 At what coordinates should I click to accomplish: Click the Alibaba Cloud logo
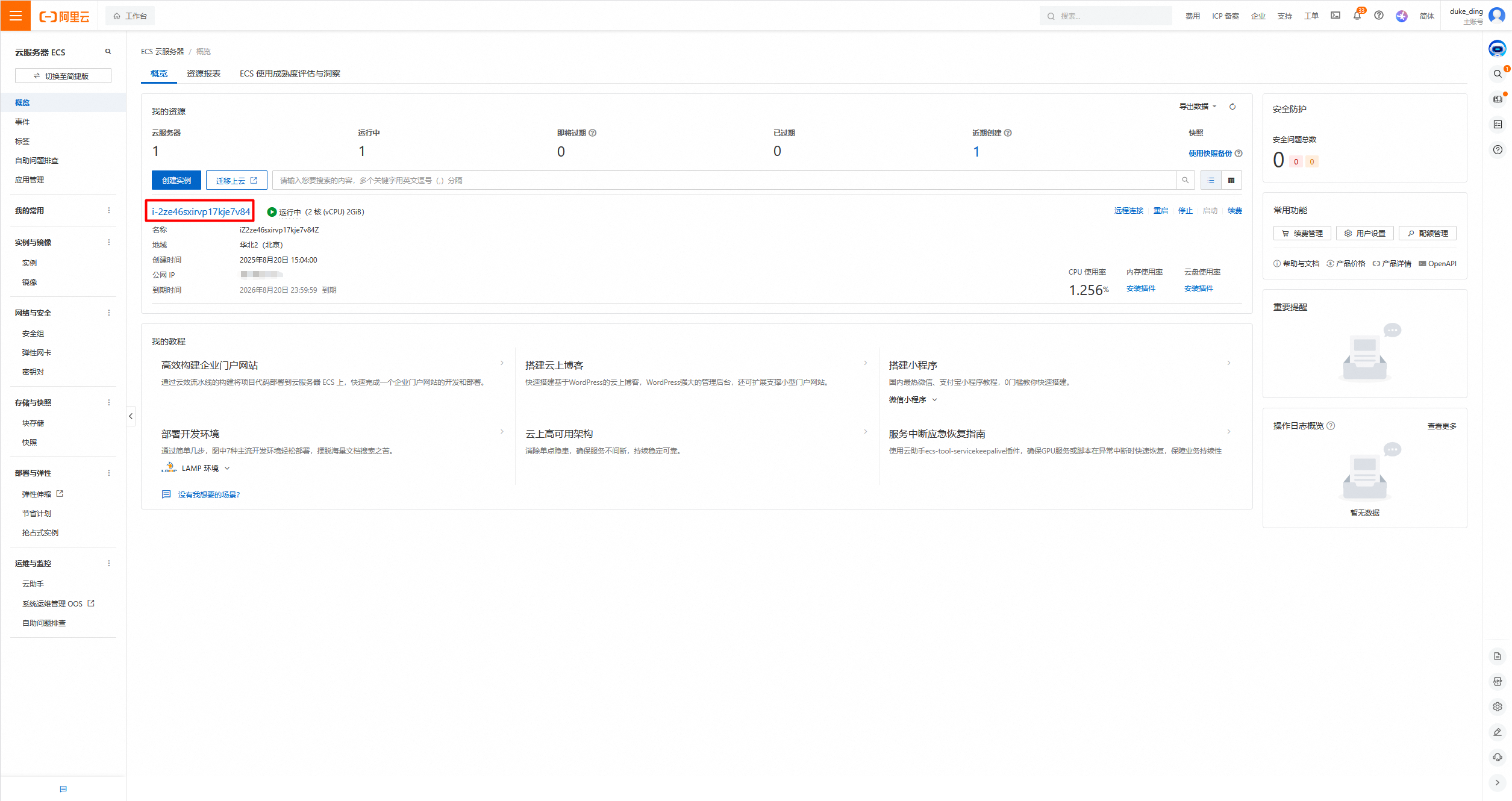point(63,16)
